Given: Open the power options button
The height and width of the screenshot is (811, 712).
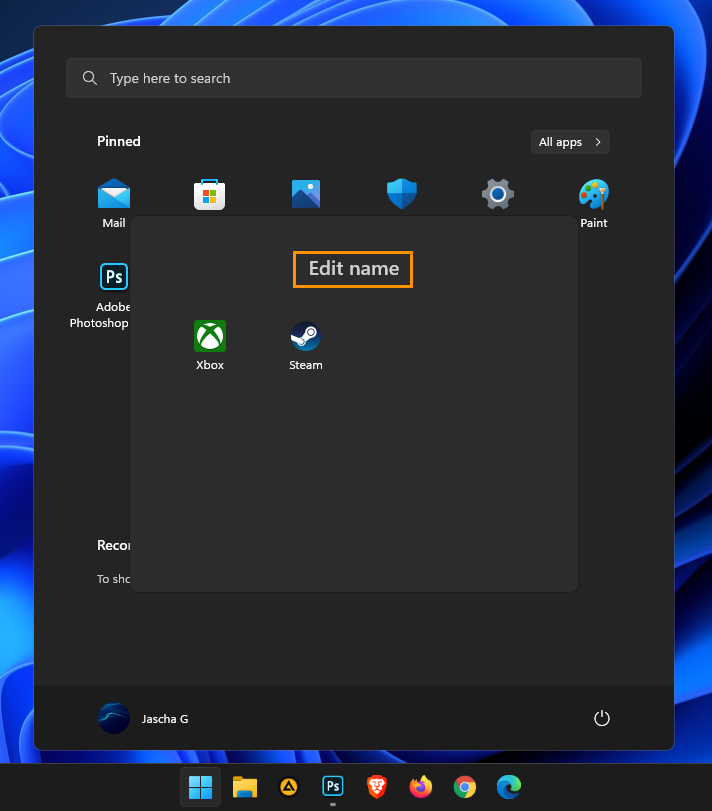Looking at the screenshot, I should coord(601,718).
